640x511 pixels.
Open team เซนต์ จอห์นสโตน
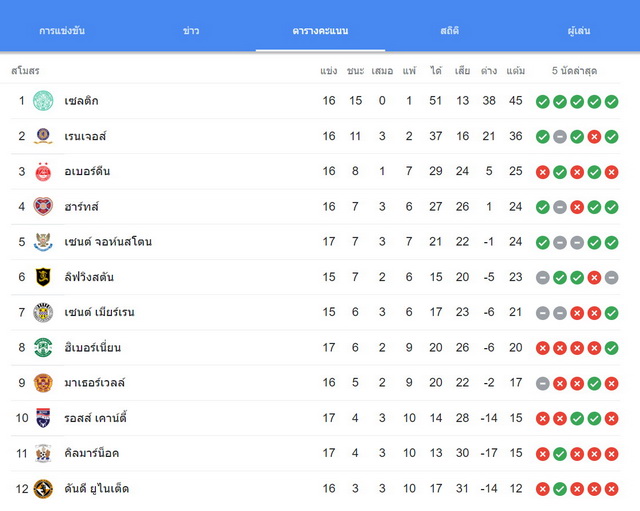pos(108,242)
